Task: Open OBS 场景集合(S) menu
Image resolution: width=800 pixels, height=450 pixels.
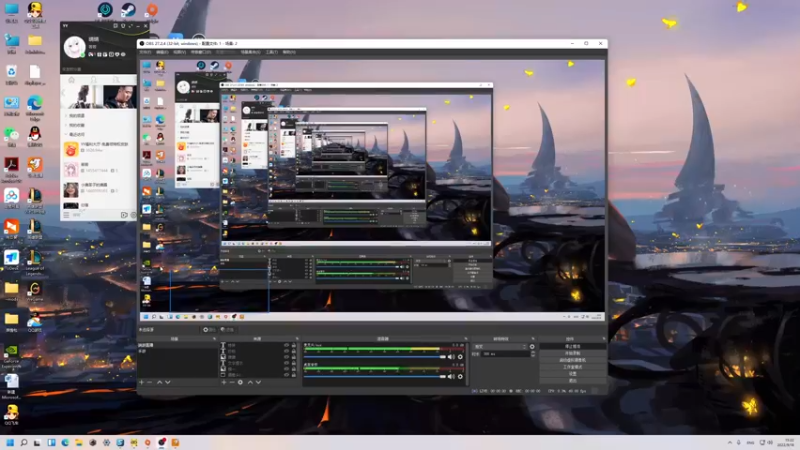Action: point(251,52)
